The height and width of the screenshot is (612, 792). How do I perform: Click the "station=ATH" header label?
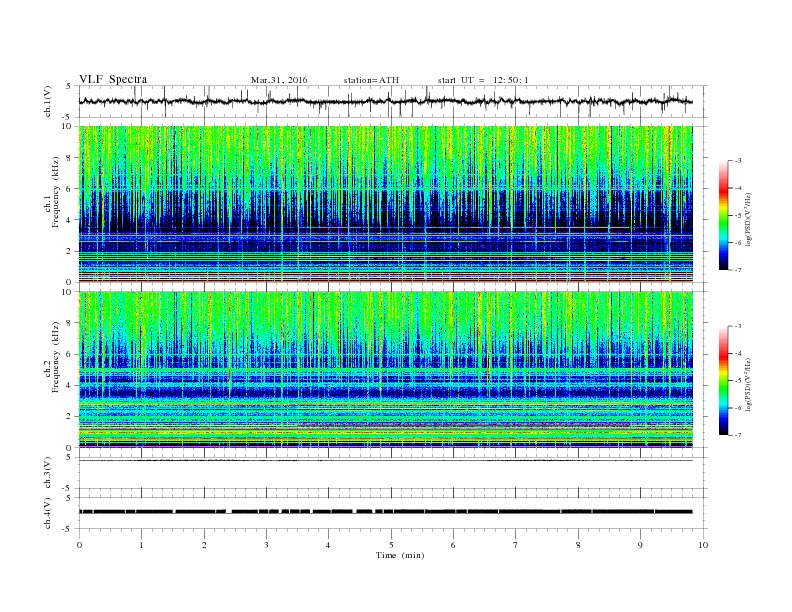[x=371, y=80]
